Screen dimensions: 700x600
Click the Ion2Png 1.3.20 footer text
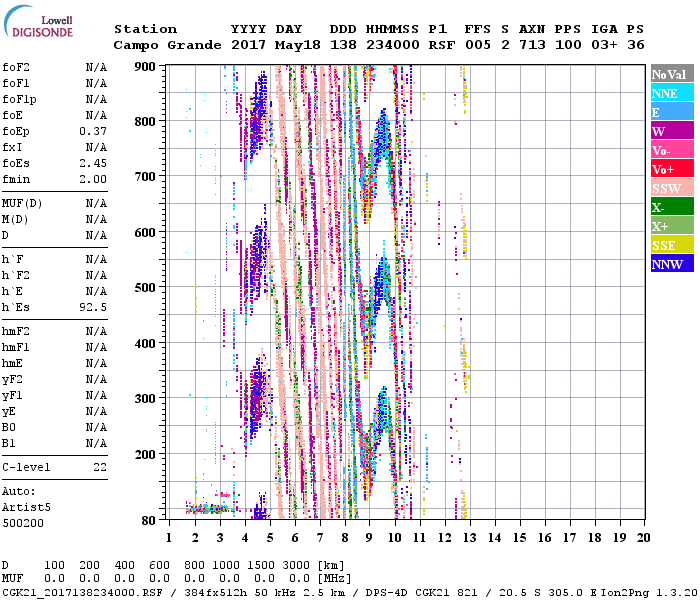click(x=649, y=593)
